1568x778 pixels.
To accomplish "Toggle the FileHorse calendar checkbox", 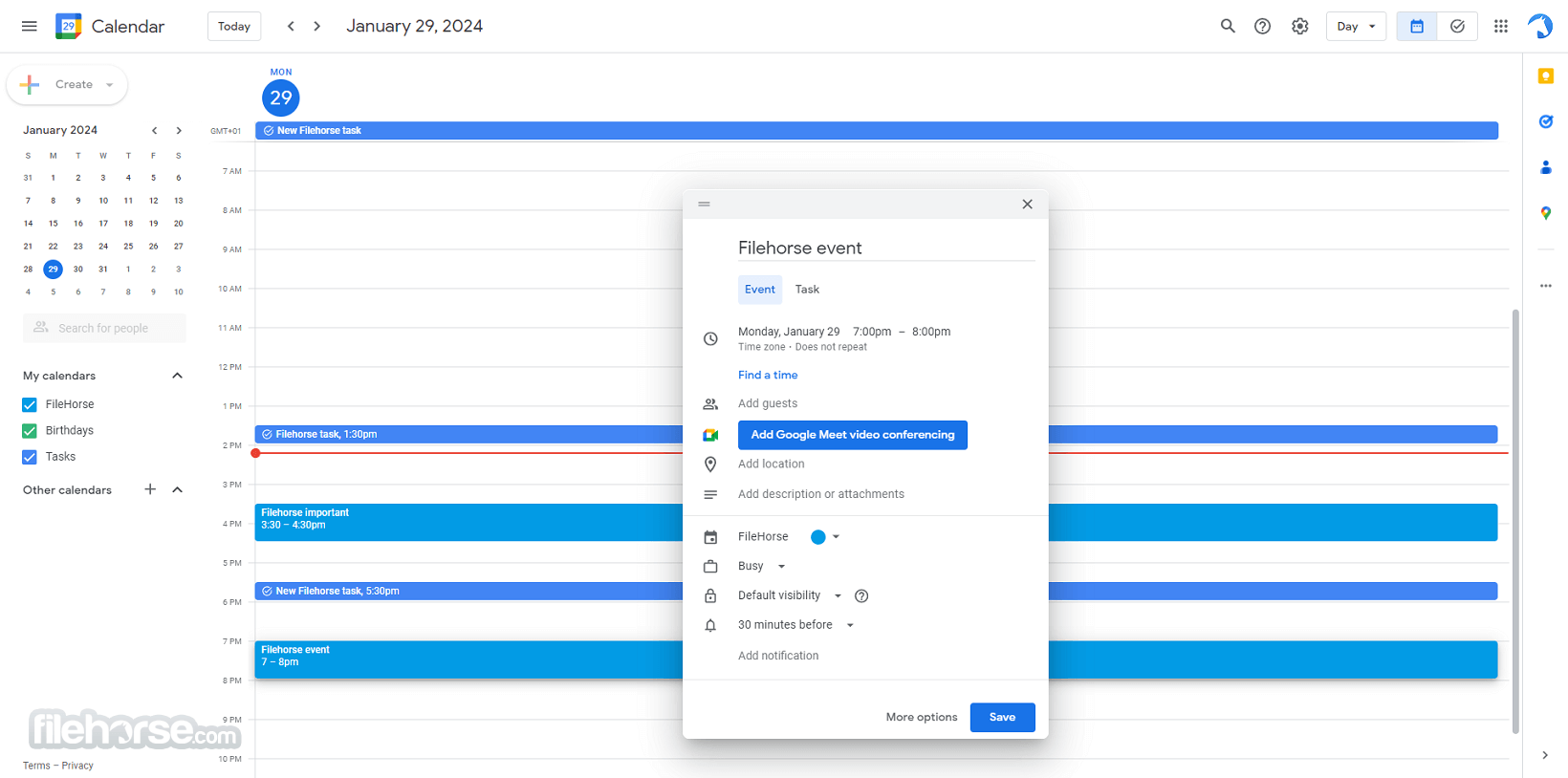I will tap(30, 404).
